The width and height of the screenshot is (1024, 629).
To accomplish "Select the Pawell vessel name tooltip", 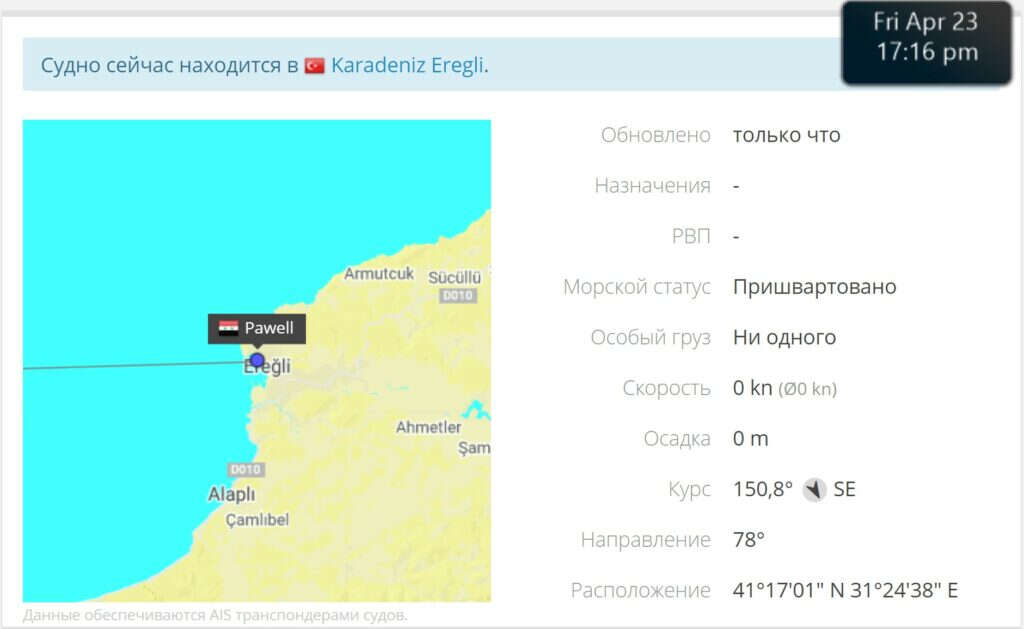I will [257, 329].
